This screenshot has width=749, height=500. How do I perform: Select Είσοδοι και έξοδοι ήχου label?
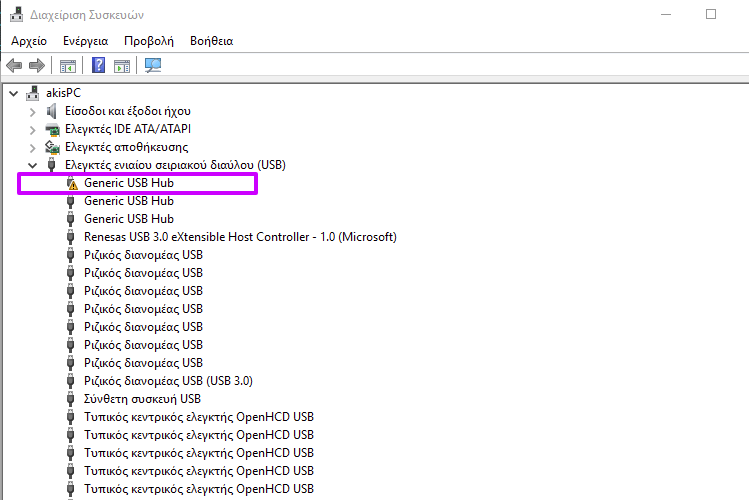tap(128, 111)
